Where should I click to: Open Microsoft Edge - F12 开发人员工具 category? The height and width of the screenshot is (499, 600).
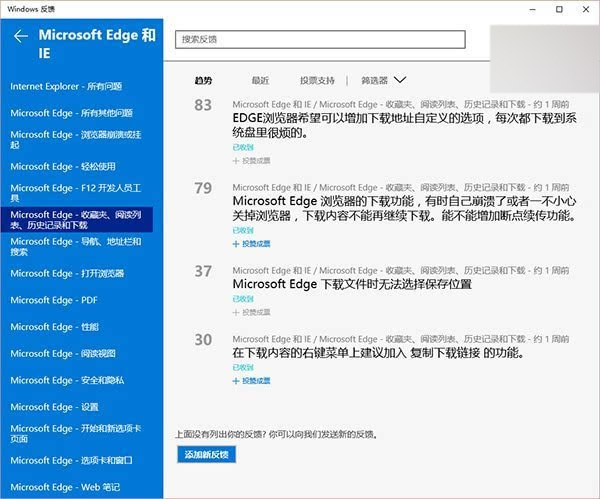(x=76, y=193)
